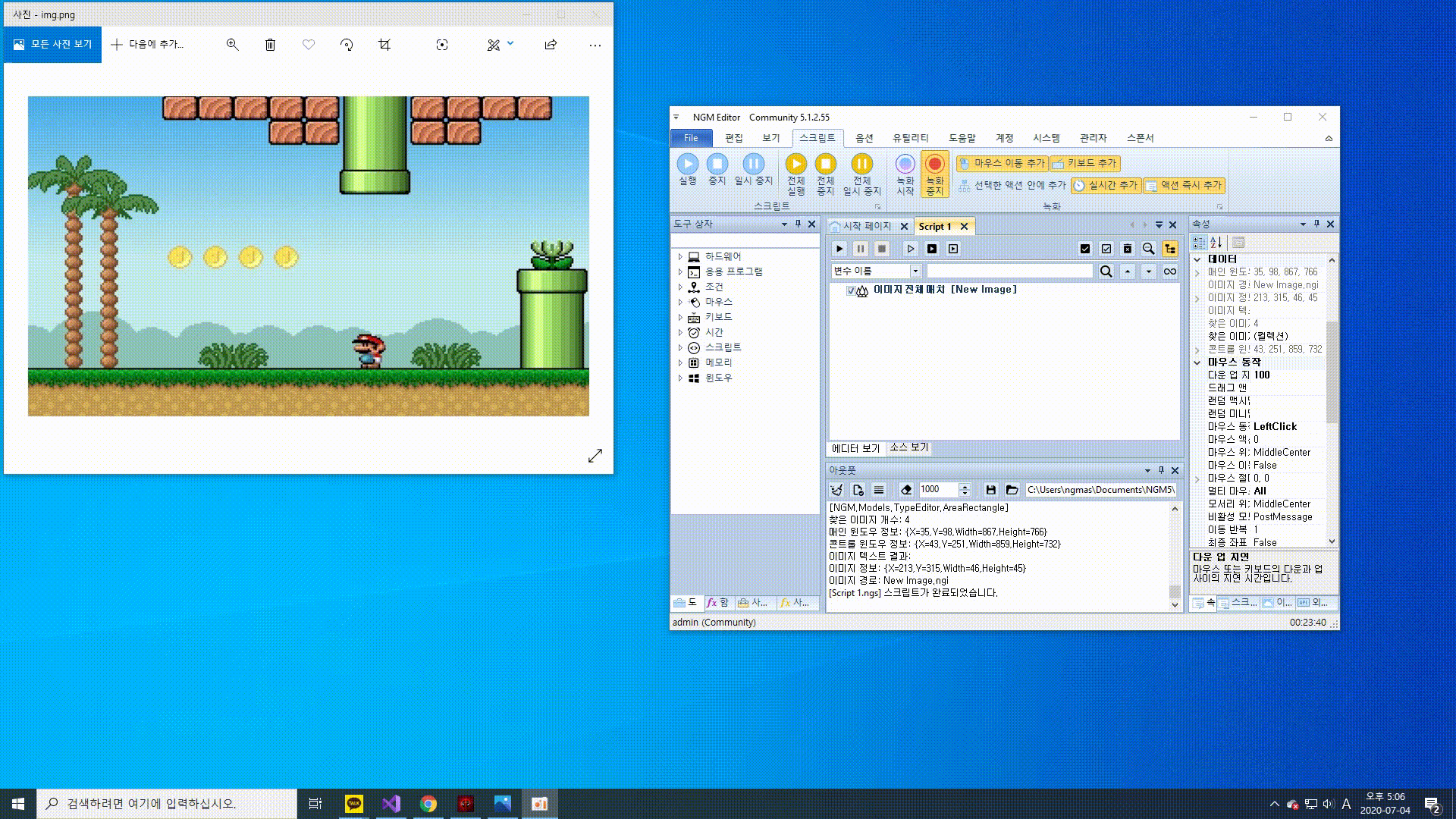Switch to 소스 보기 tab
The width and height of the screenshot is (1456, 819).
(x=908, y=447)
